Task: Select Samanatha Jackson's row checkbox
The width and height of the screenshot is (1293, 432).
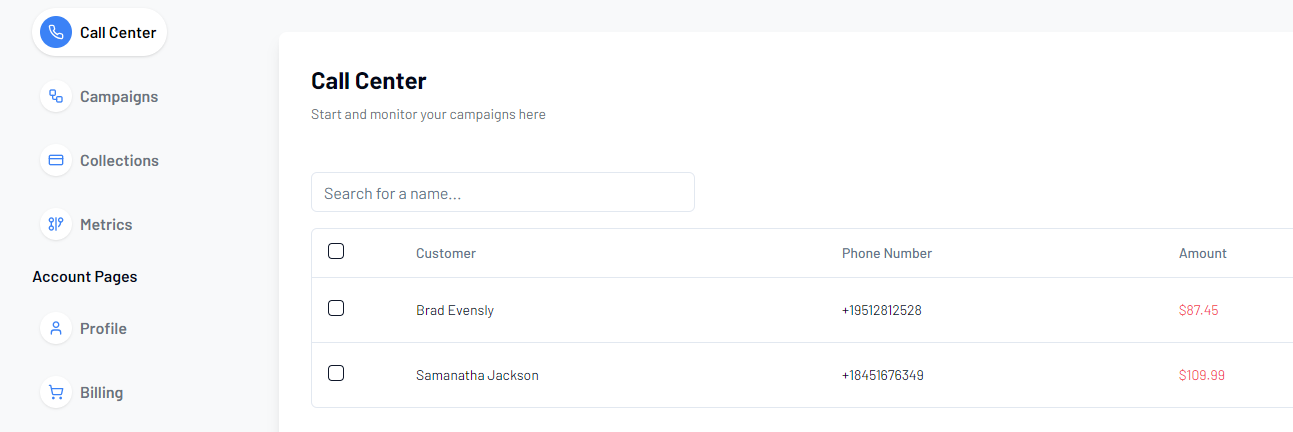Action: pyautogui.click(x=336, y=374)
